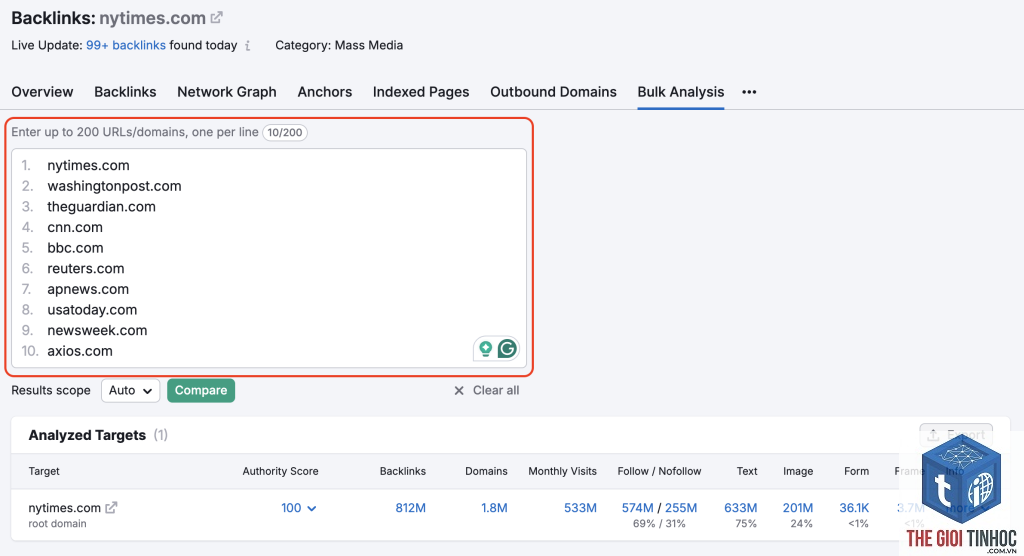Open the Indexed Pages tab

point(421,92)
